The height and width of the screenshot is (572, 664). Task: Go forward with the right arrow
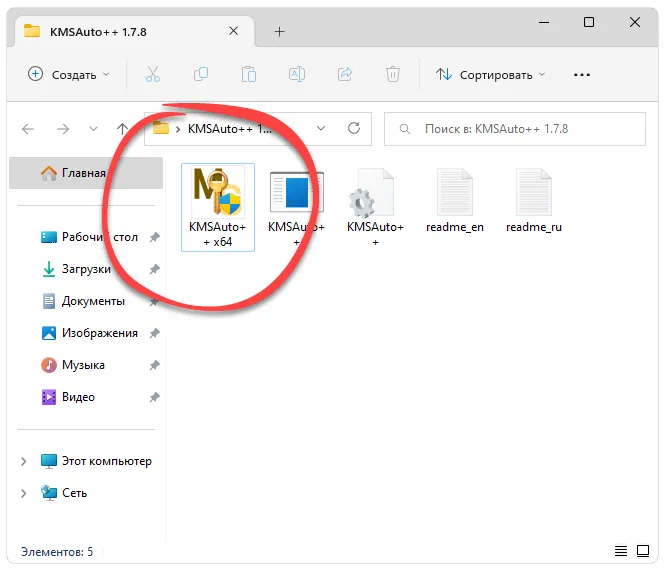(x=63, y=129)
